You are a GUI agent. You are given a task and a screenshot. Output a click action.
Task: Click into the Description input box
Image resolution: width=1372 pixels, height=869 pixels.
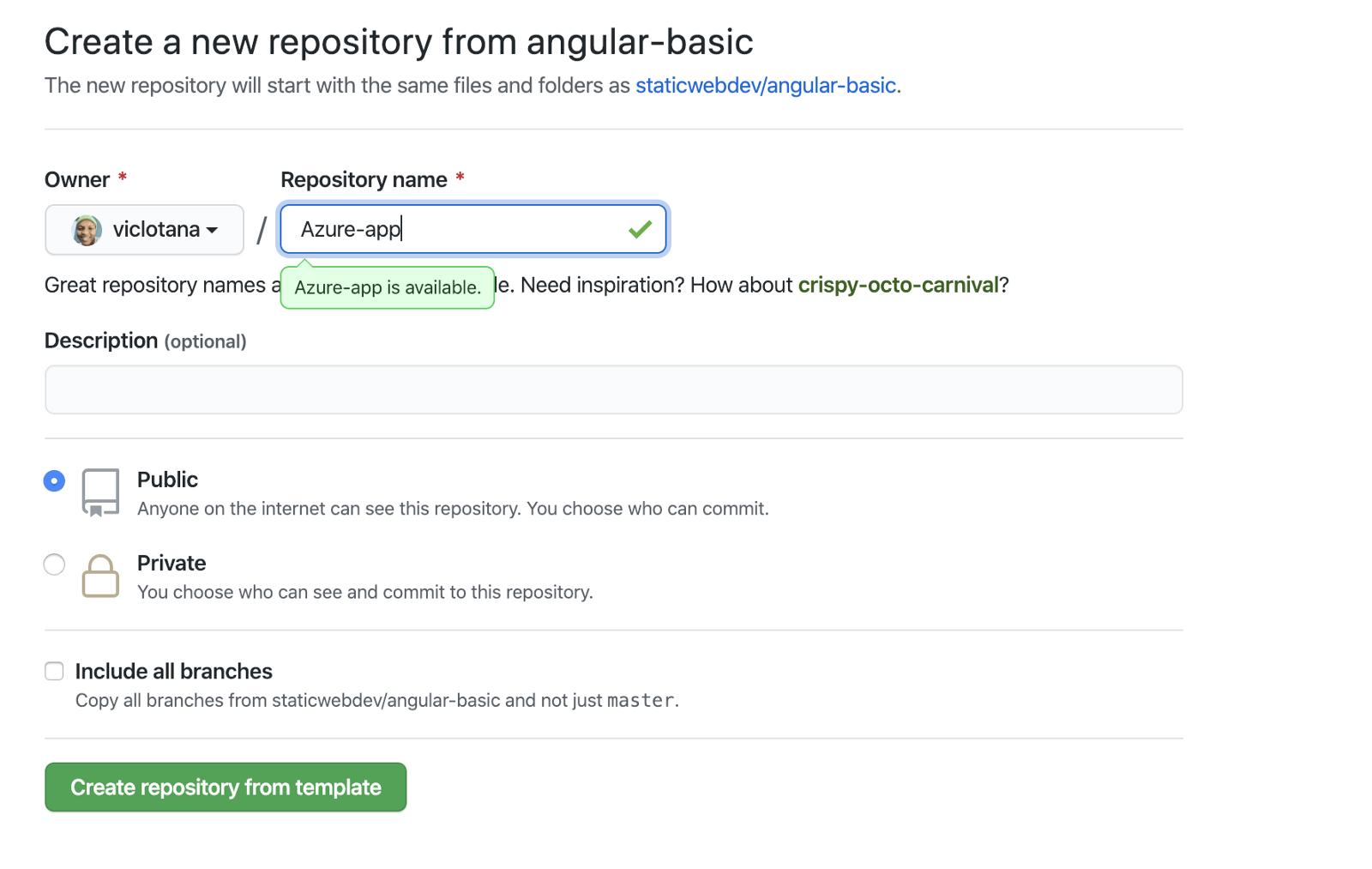pos(613,389)
